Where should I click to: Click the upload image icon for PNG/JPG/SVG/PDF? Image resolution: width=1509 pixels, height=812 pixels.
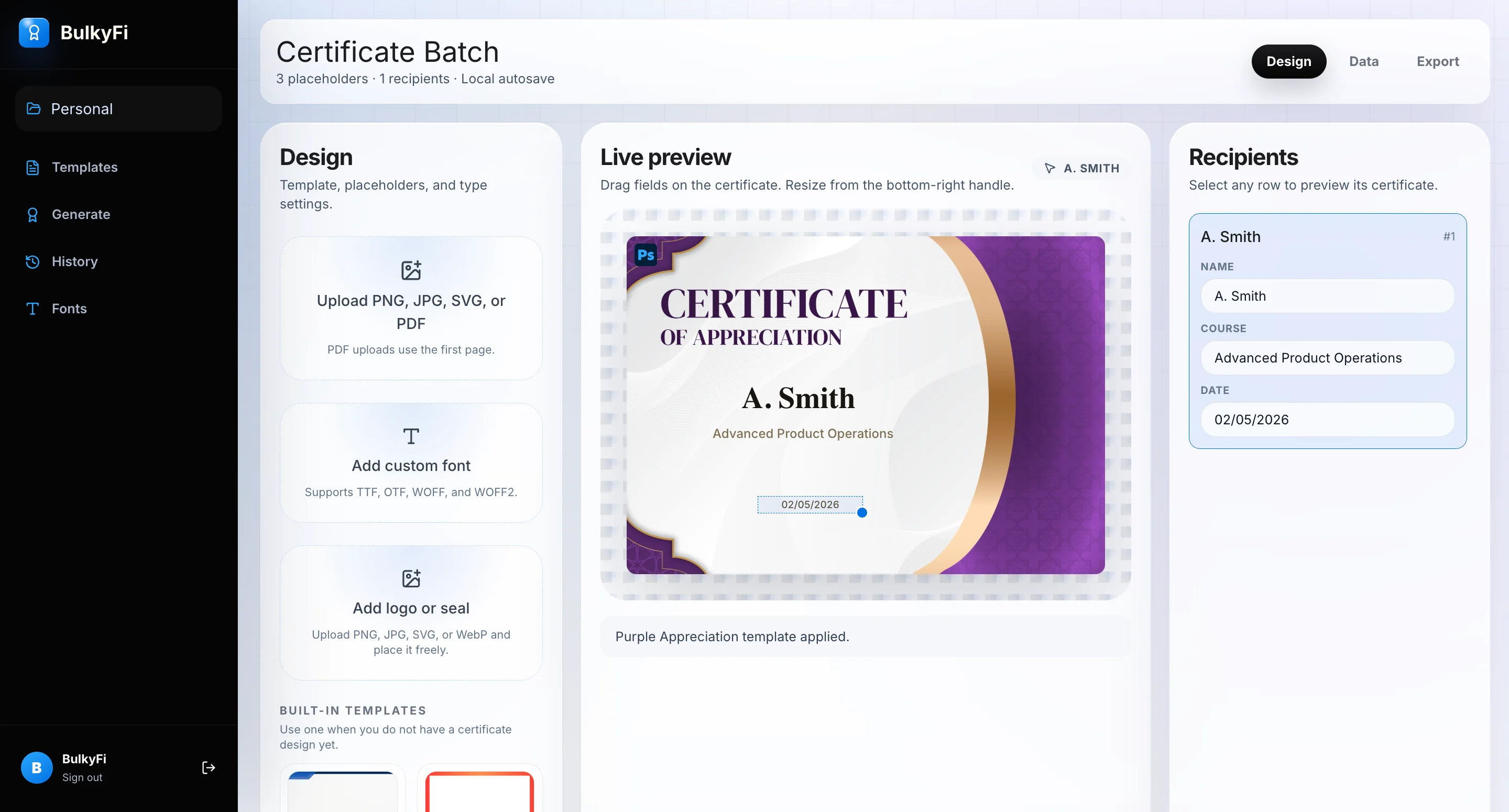(411, 270)
